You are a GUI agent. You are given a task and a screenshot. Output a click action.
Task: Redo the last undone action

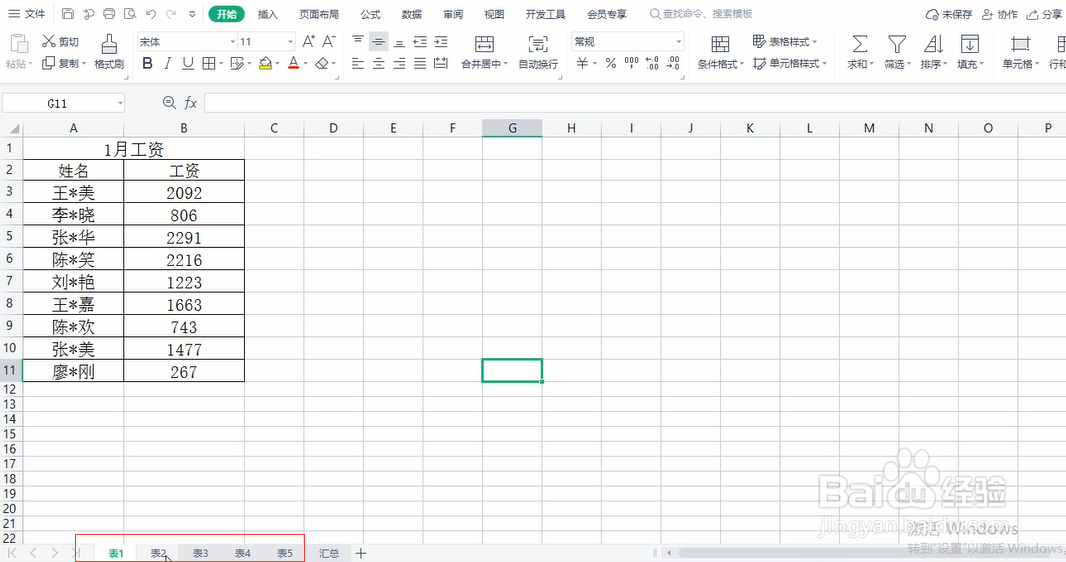171,14
